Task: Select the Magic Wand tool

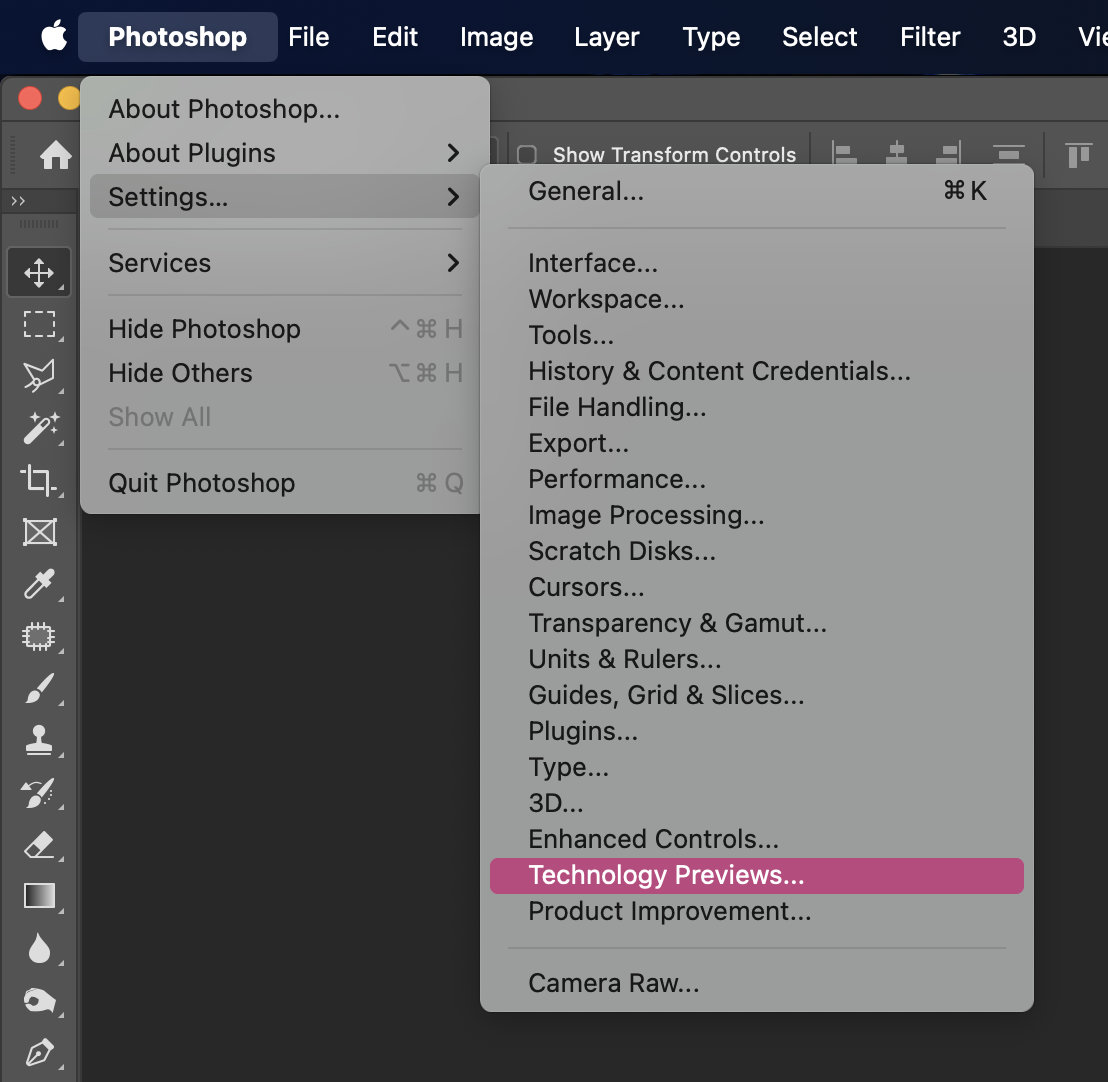Action: tap(39, 428)
